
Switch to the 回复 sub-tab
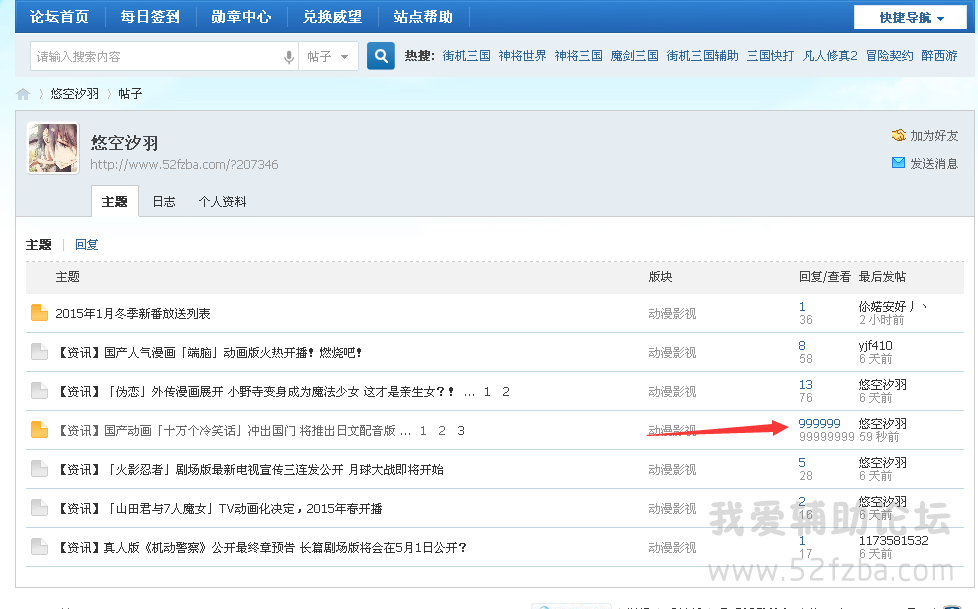[87, 245]
